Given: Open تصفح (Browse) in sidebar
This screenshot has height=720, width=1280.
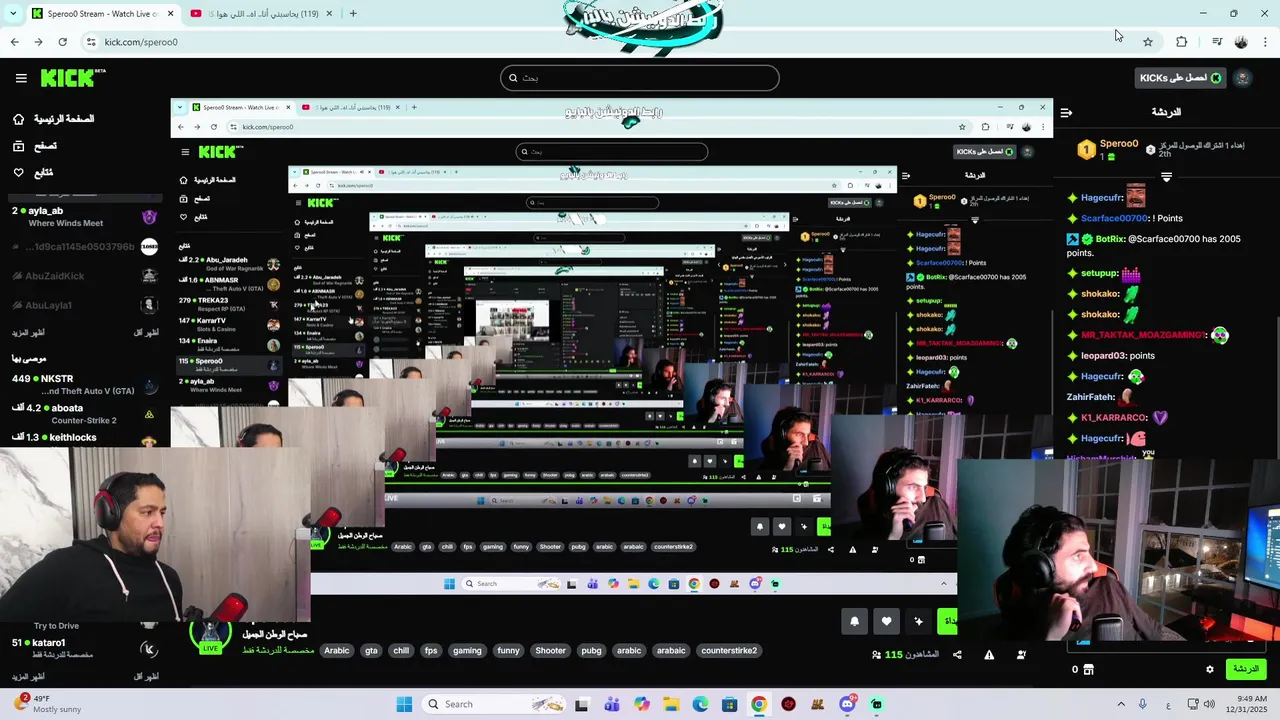Looking at the screenshot, I should tap(35, 146).
